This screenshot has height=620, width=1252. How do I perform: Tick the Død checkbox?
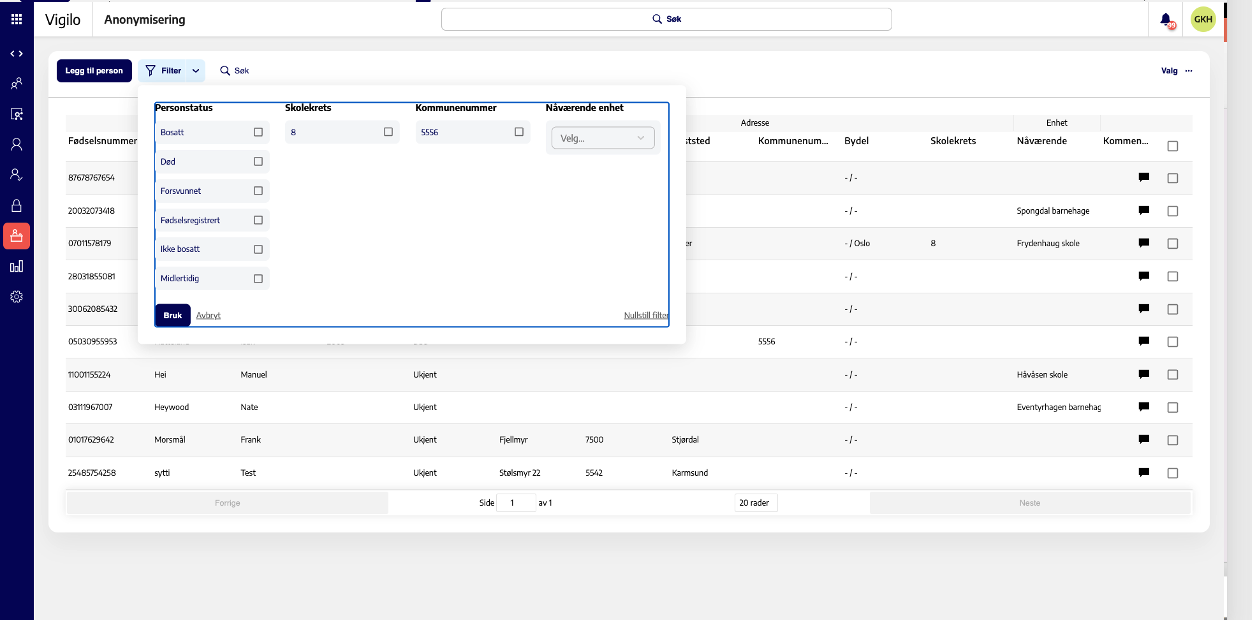(x=258, y=161)
